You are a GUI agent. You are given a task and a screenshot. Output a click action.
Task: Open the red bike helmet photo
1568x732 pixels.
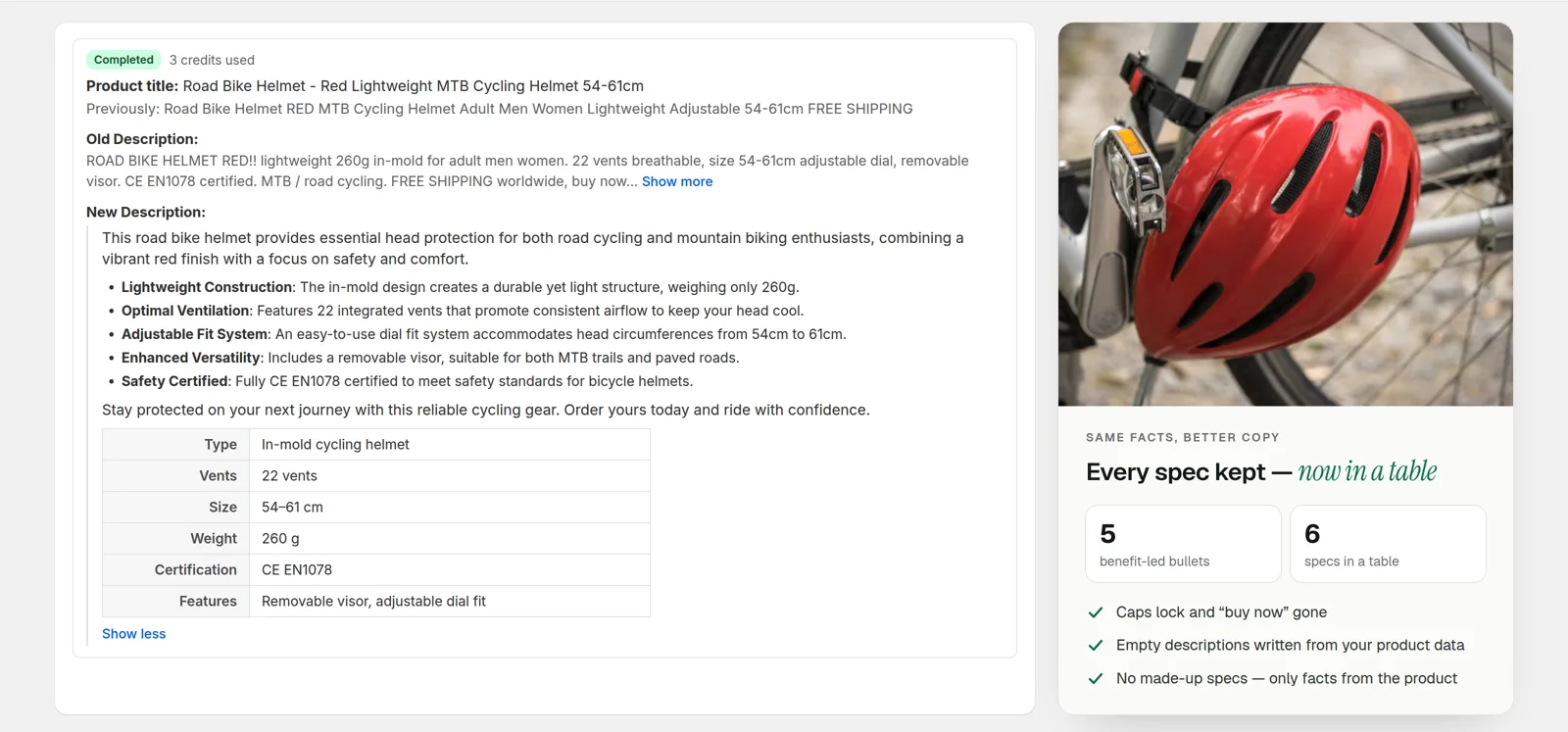coord(1286,215)
